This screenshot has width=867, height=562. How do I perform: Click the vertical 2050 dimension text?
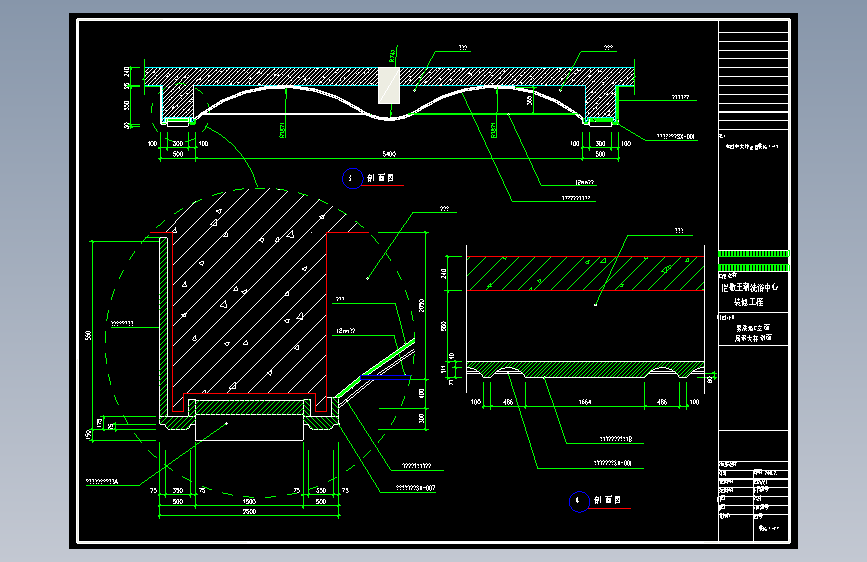click(x=422, y=305)
